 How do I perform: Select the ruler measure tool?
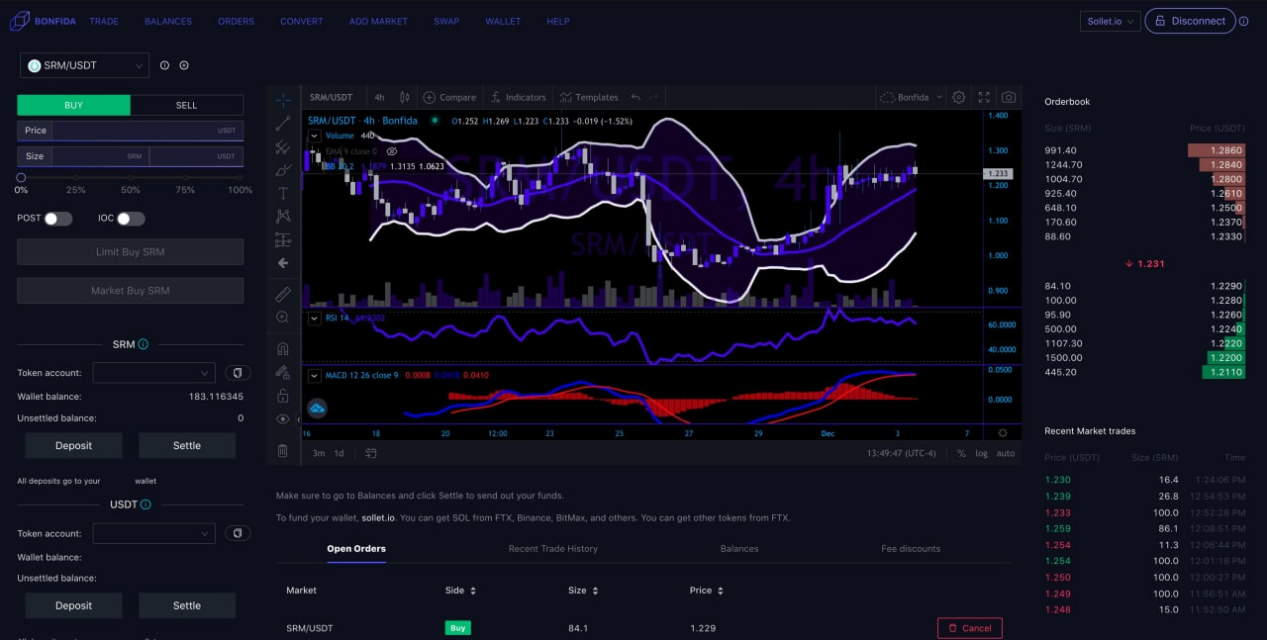pos(283,294)
